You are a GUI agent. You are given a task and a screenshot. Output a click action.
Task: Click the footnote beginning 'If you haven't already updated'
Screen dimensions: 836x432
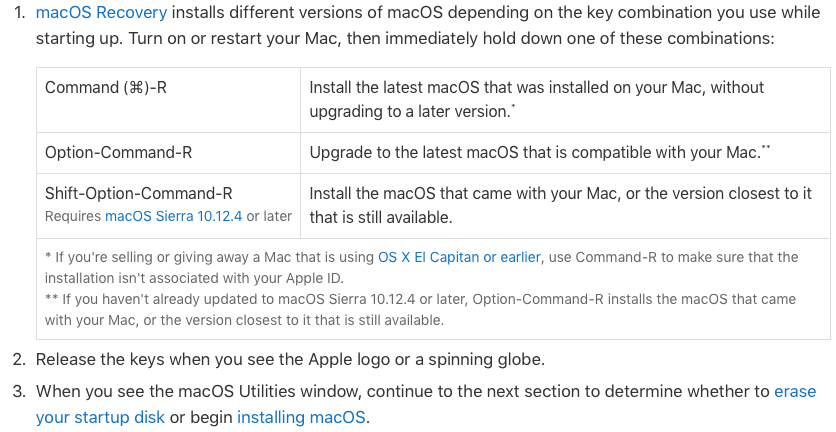(x=420, y=309)
